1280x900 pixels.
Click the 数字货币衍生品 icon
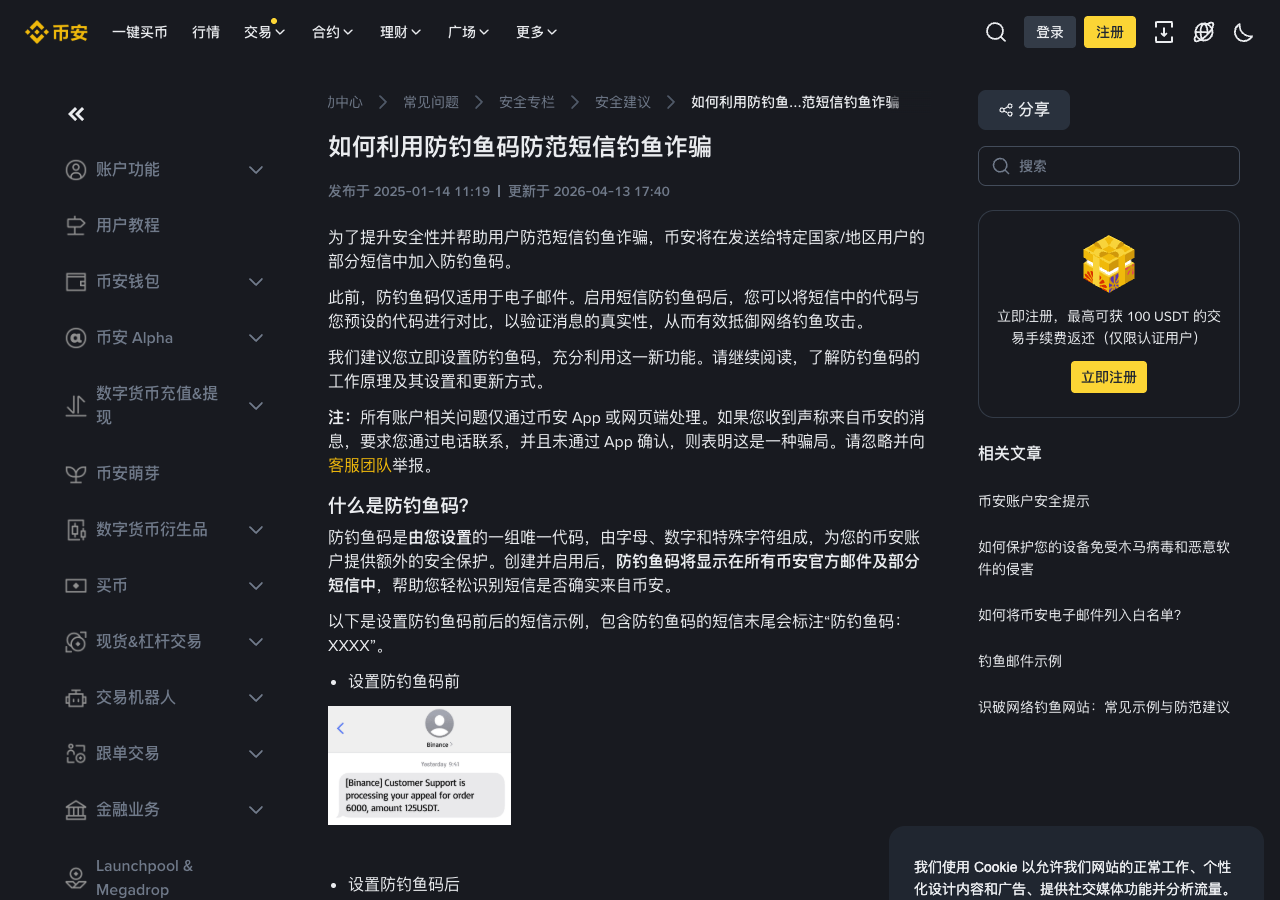[76, 530]
